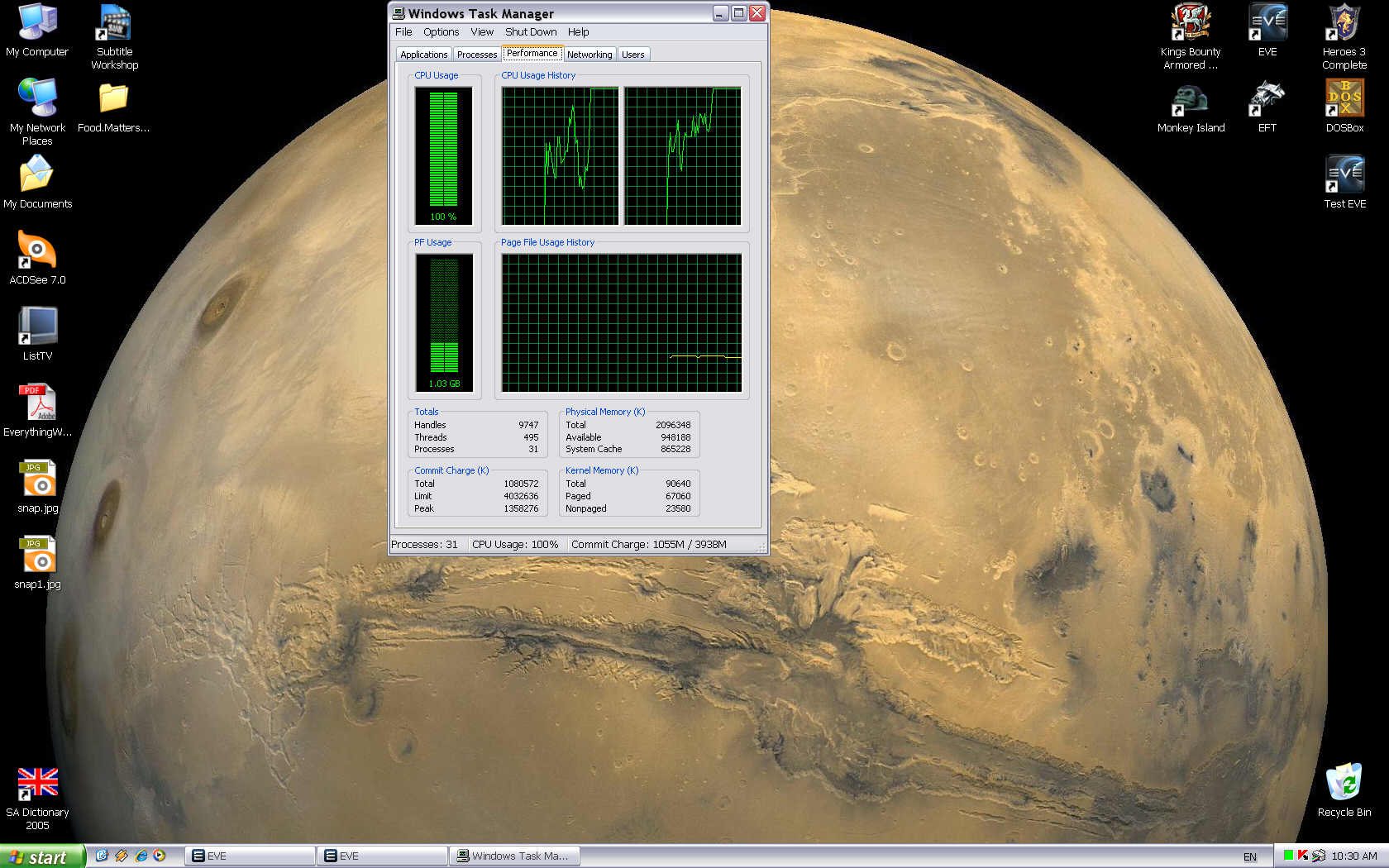1389x868 pixels.
Task: Open the Options menu in Task Manager
Action: click(x=441, y=32)
